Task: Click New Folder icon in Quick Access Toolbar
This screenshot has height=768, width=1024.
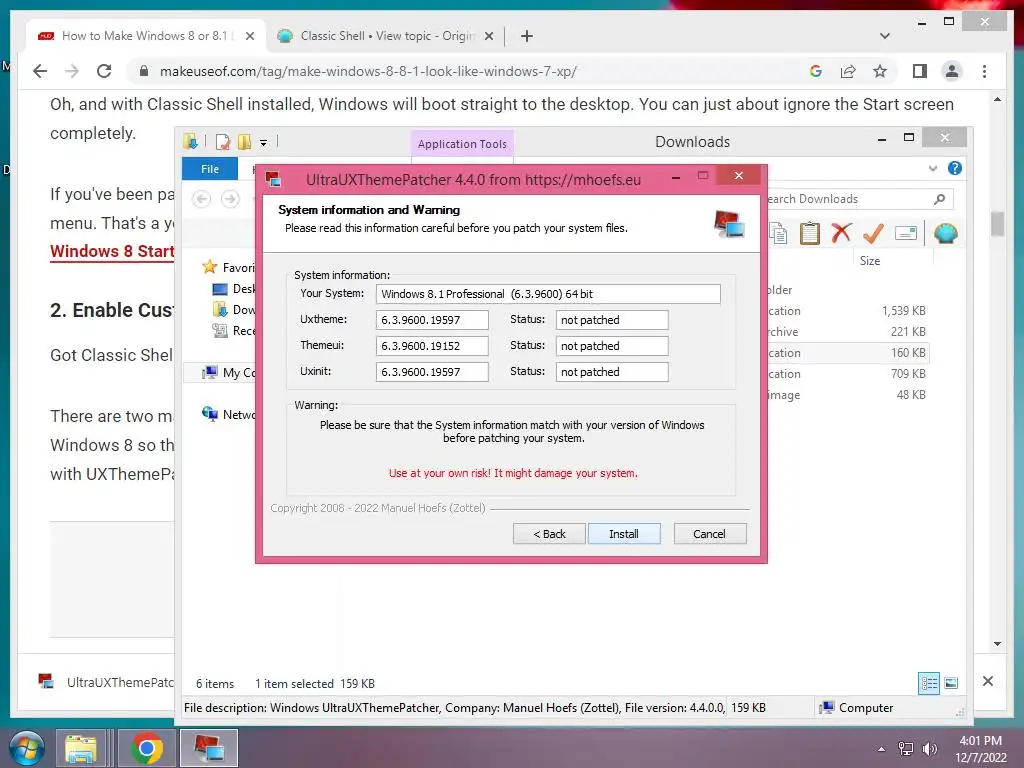Action: pos(245,142)
